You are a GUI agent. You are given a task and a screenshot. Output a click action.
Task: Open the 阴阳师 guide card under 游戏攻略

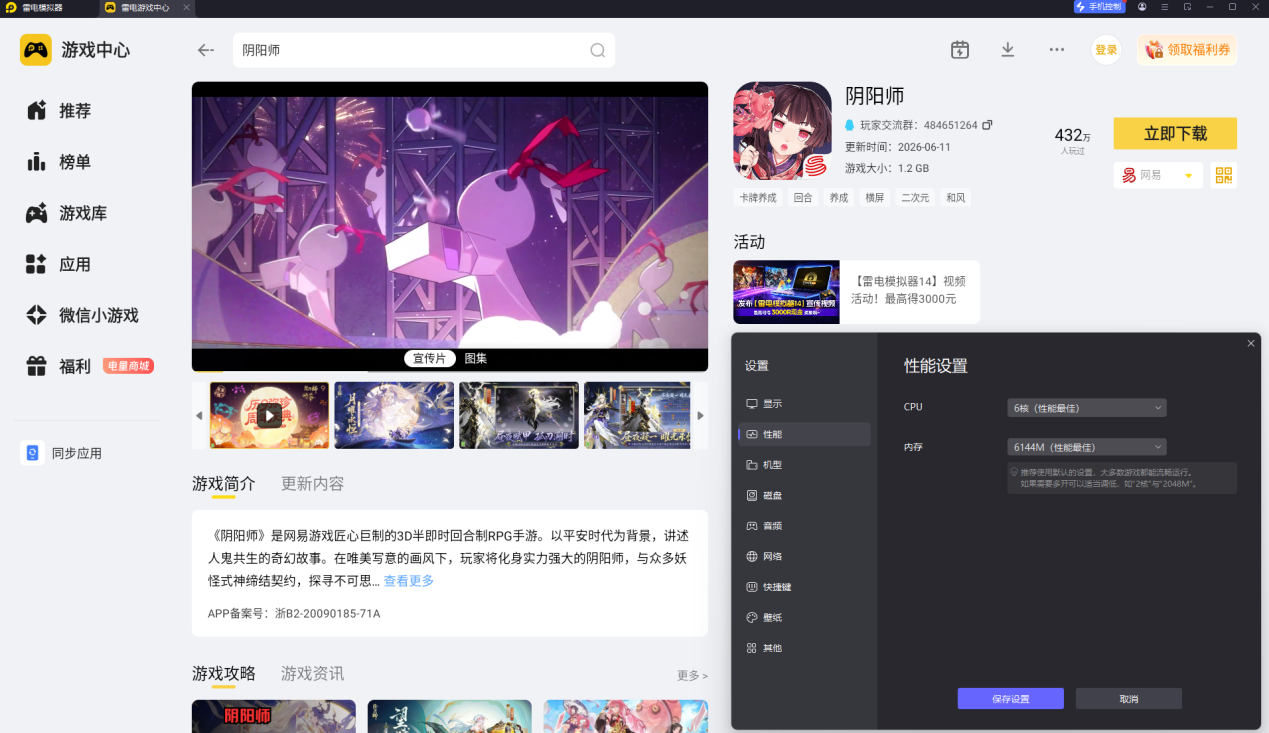(x=274, y=716)
